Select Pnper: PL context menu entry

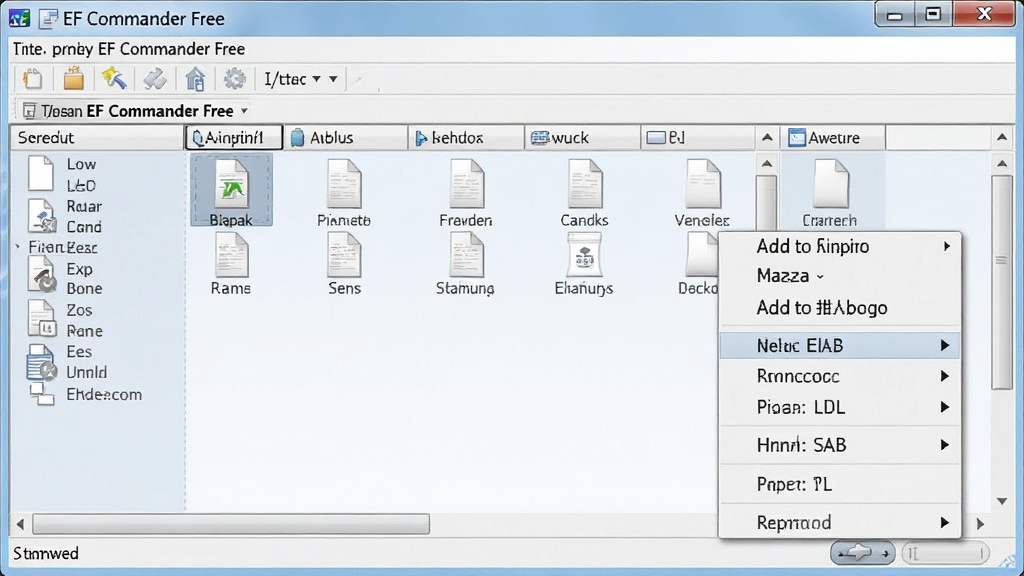click(840, 485)
